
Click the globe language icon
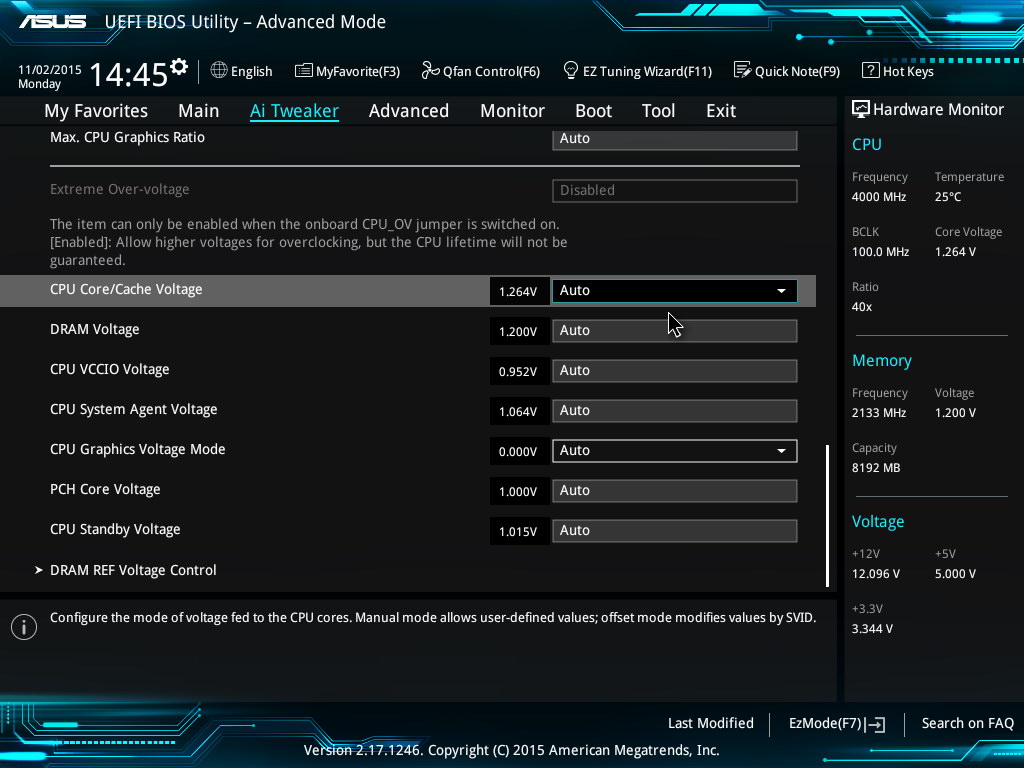click(219, 71)
